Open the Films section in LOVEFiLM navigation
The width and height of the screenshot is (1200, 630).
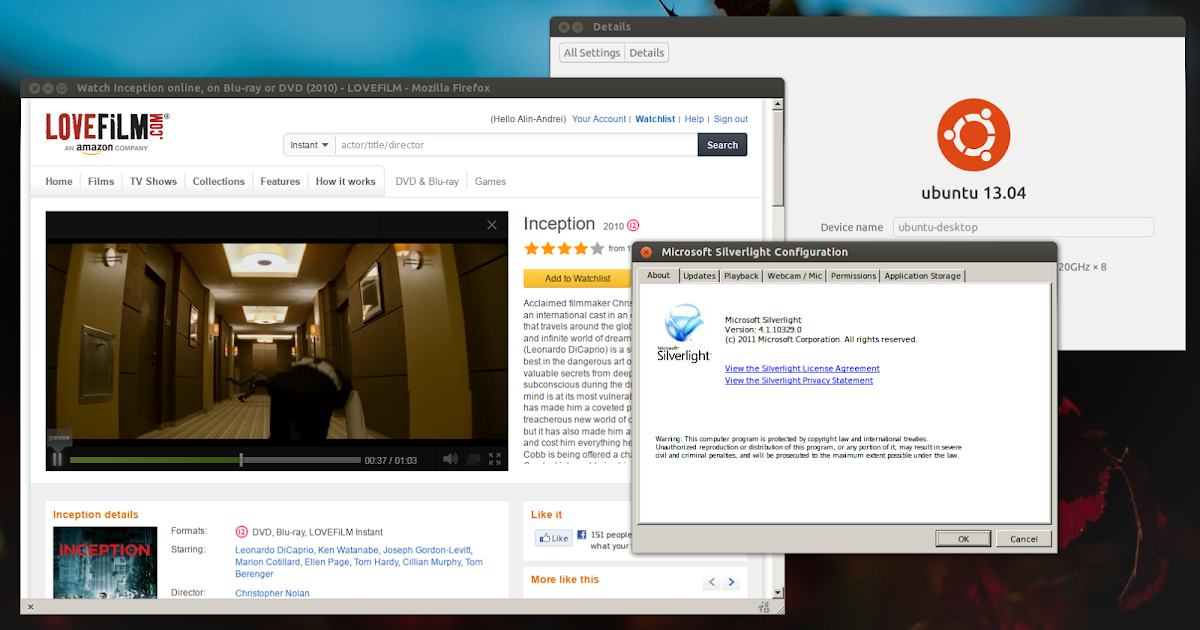click(100, 181)
